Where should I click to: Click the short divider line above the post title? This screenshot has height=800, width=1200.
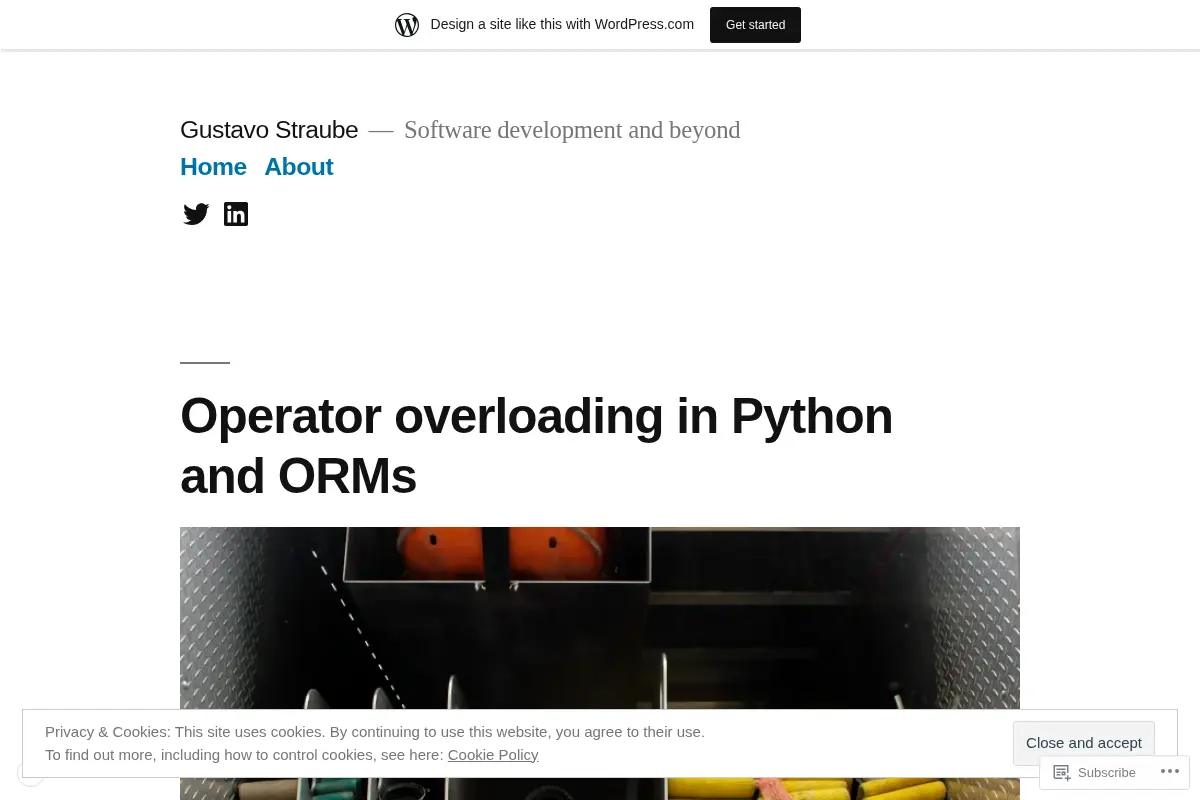(x=205, y=362)
